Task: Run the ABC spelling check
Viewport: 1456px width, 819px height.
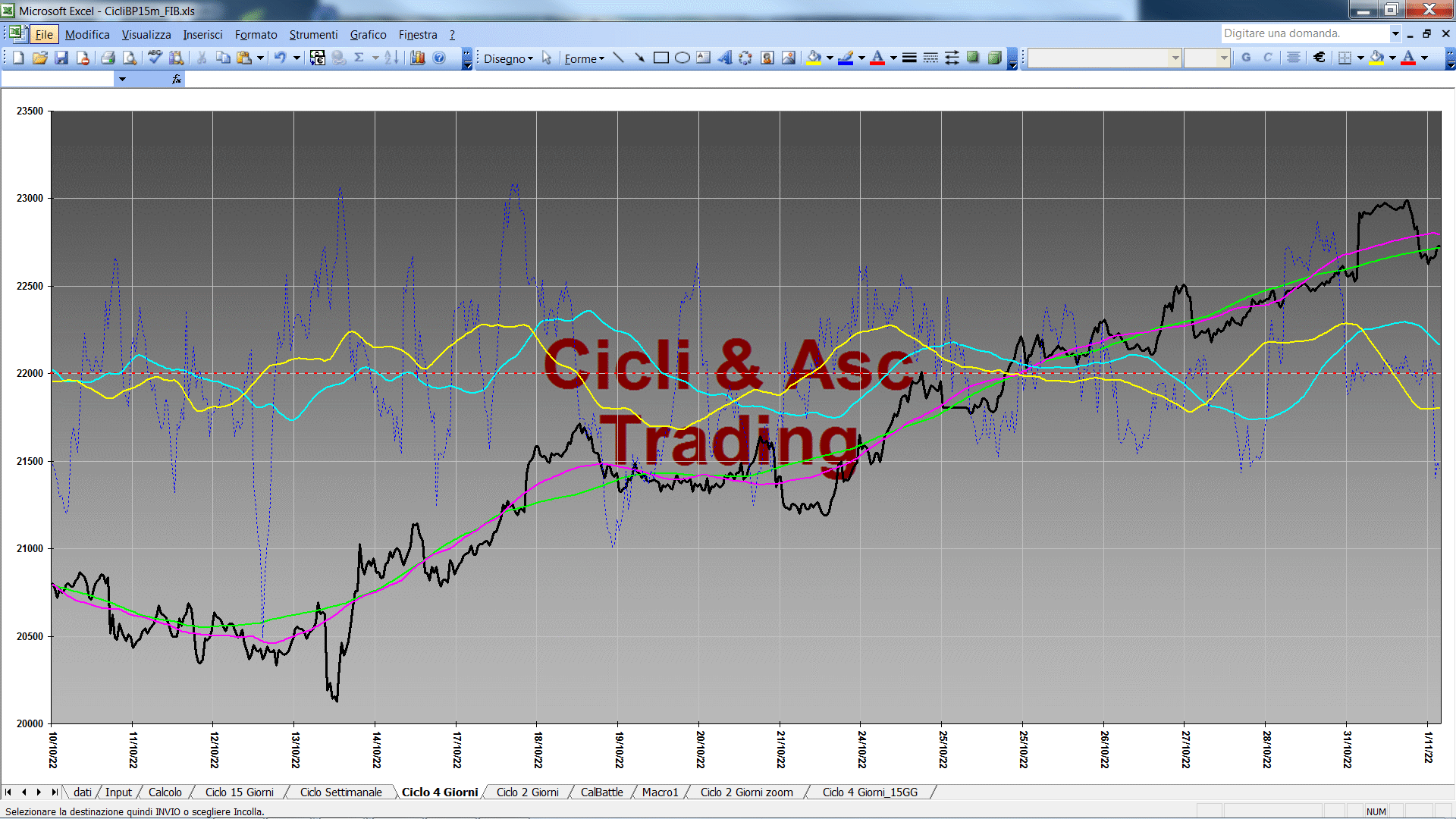Action: pos(155,58)
